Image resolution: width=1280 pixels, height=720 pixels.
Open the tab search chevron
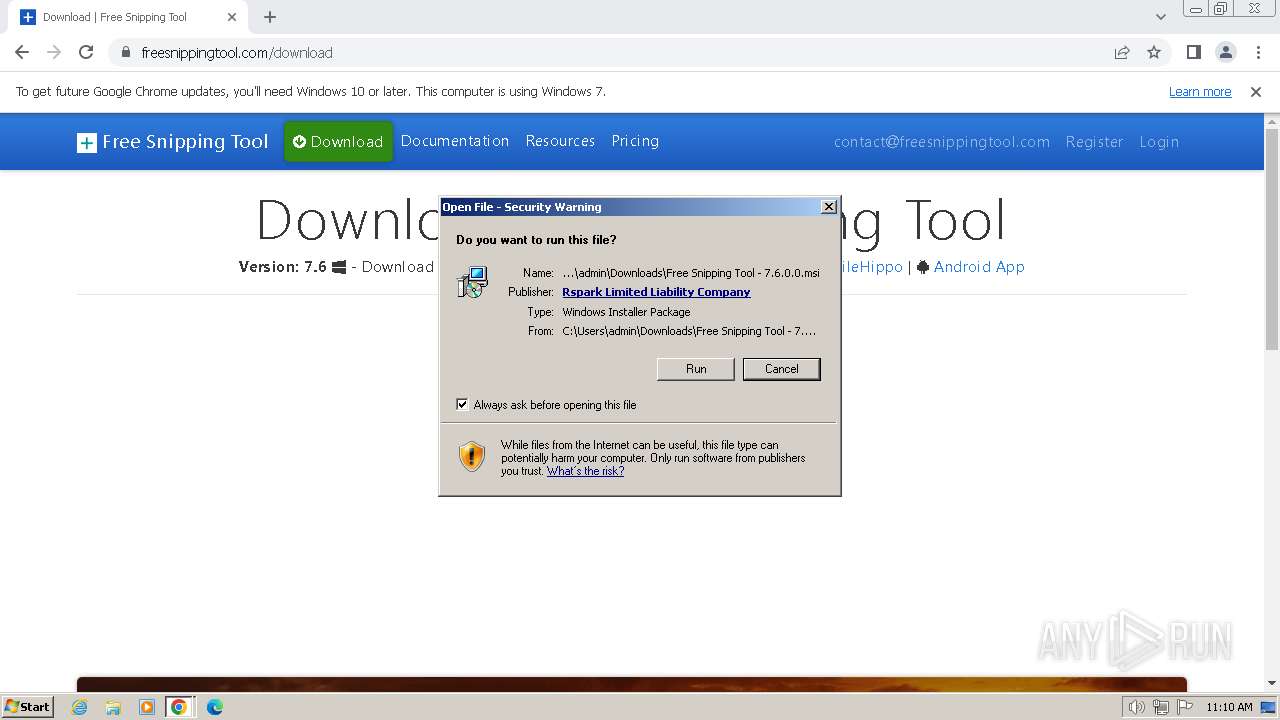pyautogui.click(x=1160, y=17)
